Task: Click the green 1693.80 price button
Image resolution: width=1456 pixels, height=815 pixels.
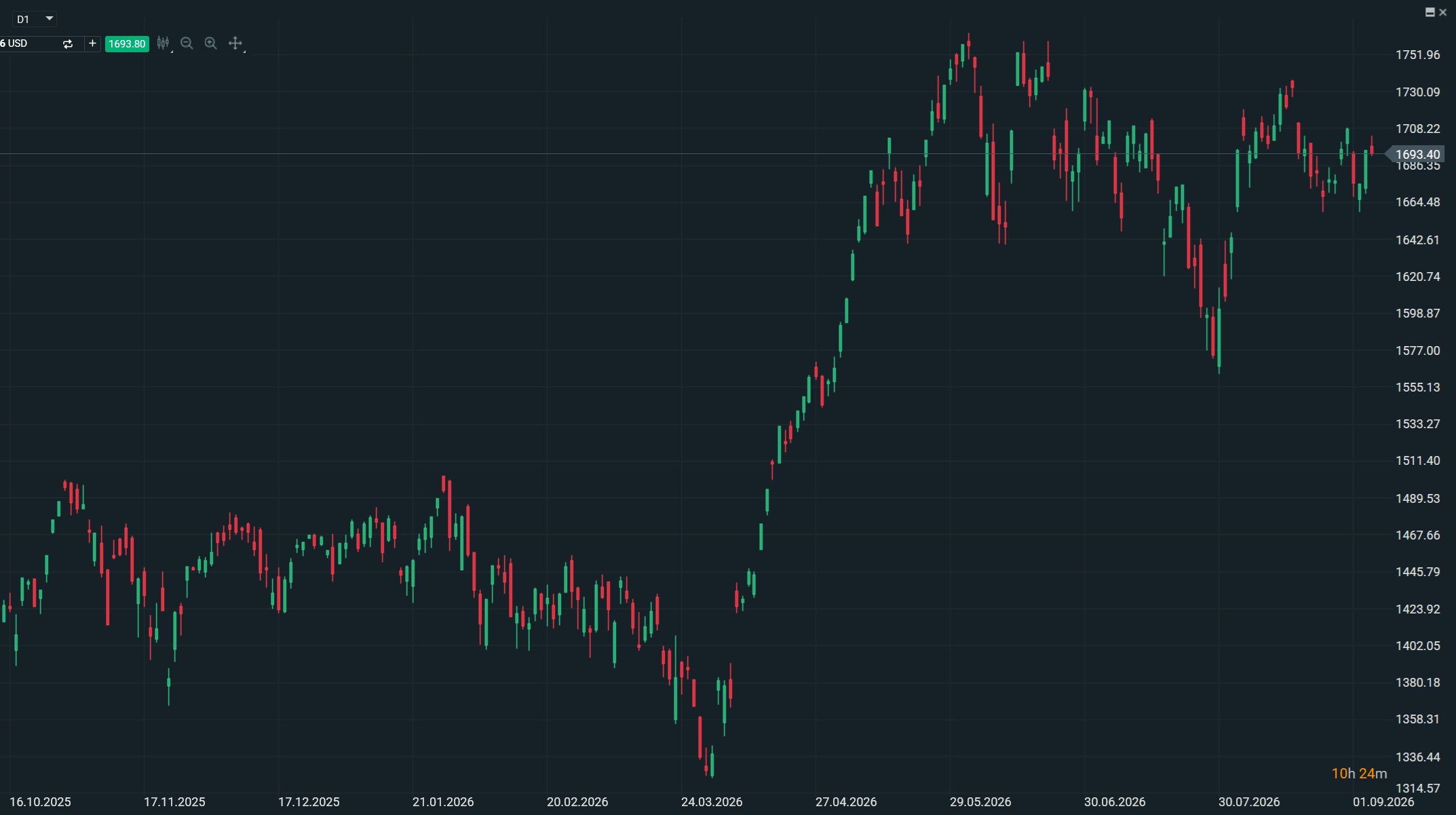Action: 127,44
